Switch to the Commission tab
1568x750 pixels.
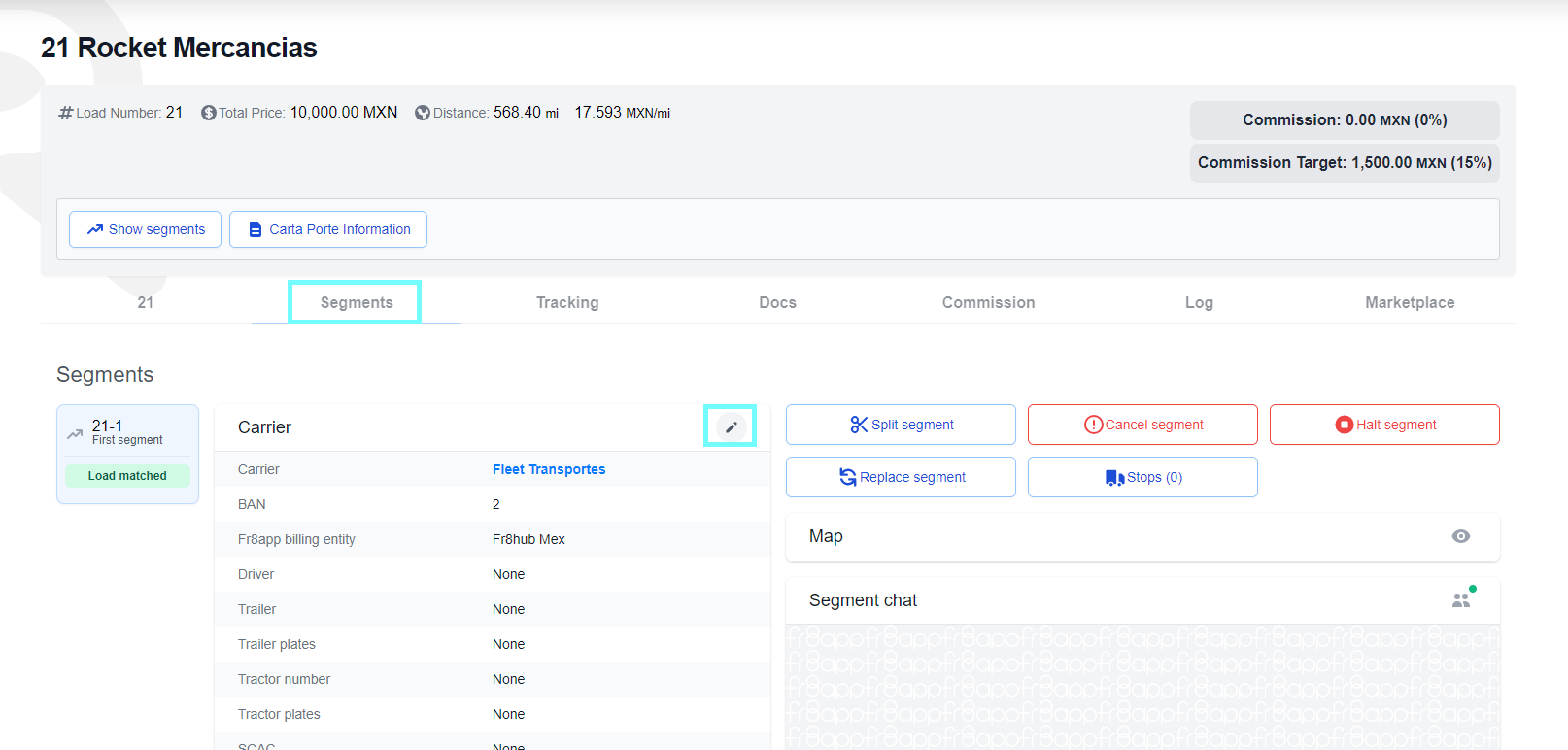pyautogui.click(x=988, y=302)
